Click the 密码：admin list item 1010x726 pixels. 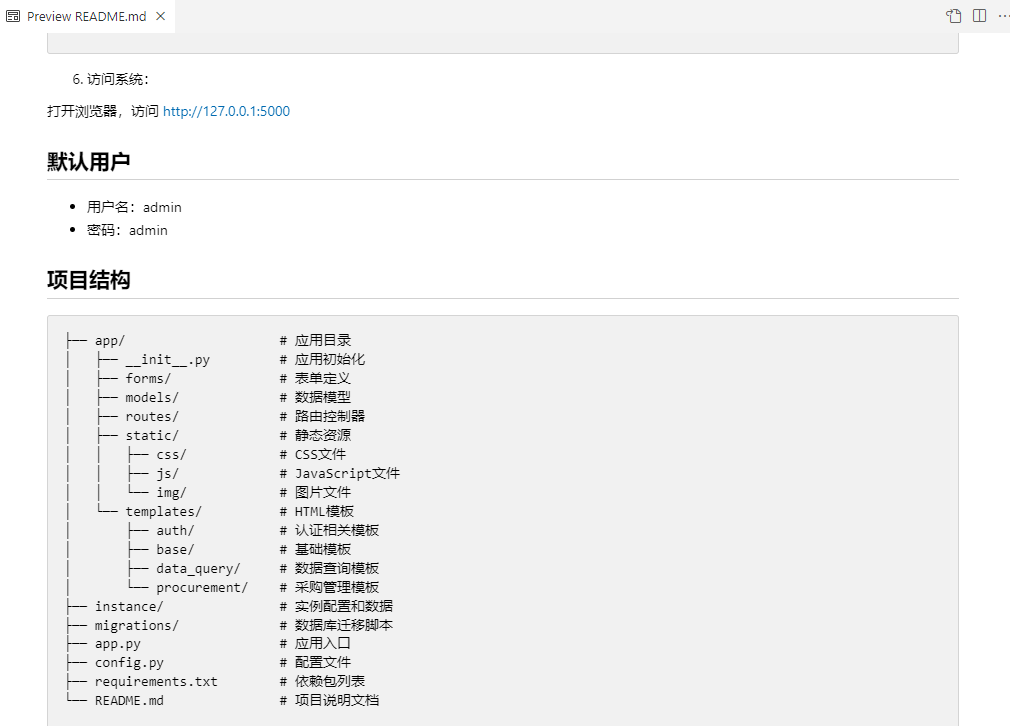point(127,231)
